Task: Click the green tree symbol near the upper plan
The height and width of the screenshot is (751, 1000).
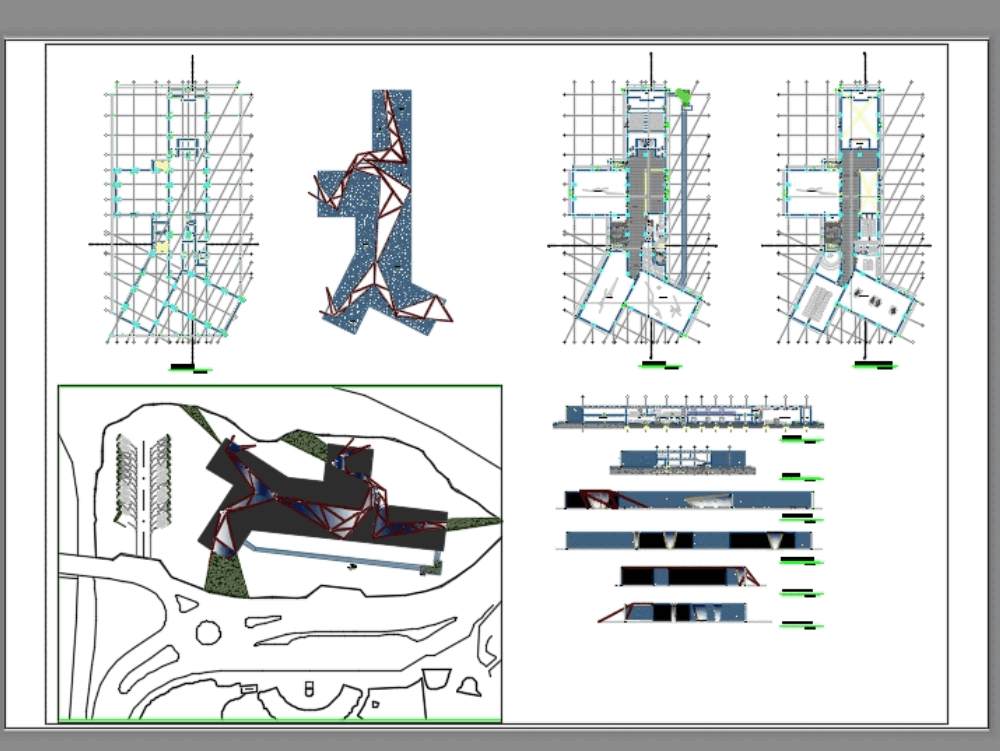Action: pos(684,95)
